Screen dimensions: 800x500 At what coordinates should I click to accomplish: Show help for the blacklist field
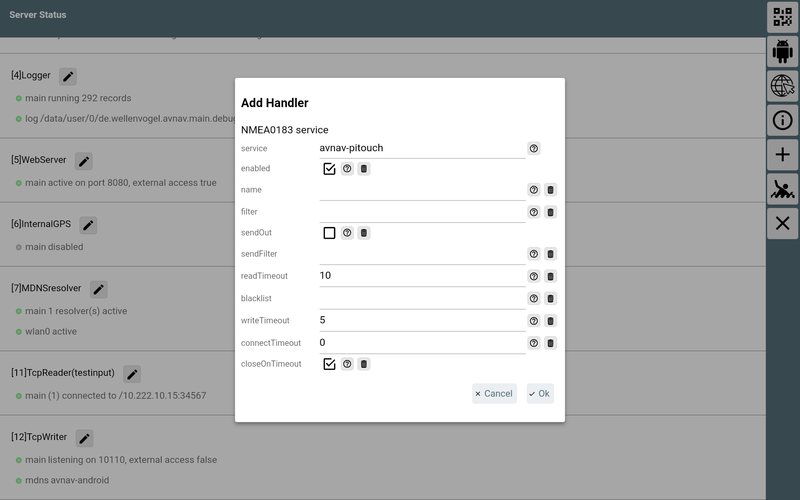tap(534, 298)
